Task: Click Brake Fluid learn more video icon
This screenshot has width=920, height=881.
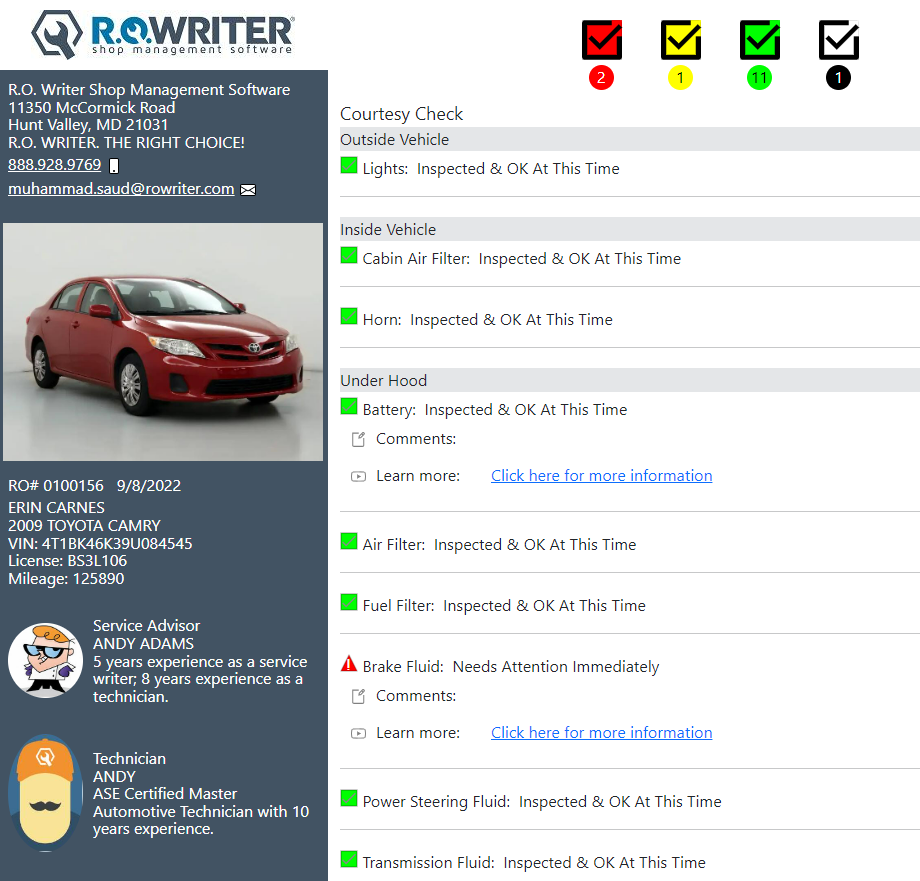Action: [358, 733]
